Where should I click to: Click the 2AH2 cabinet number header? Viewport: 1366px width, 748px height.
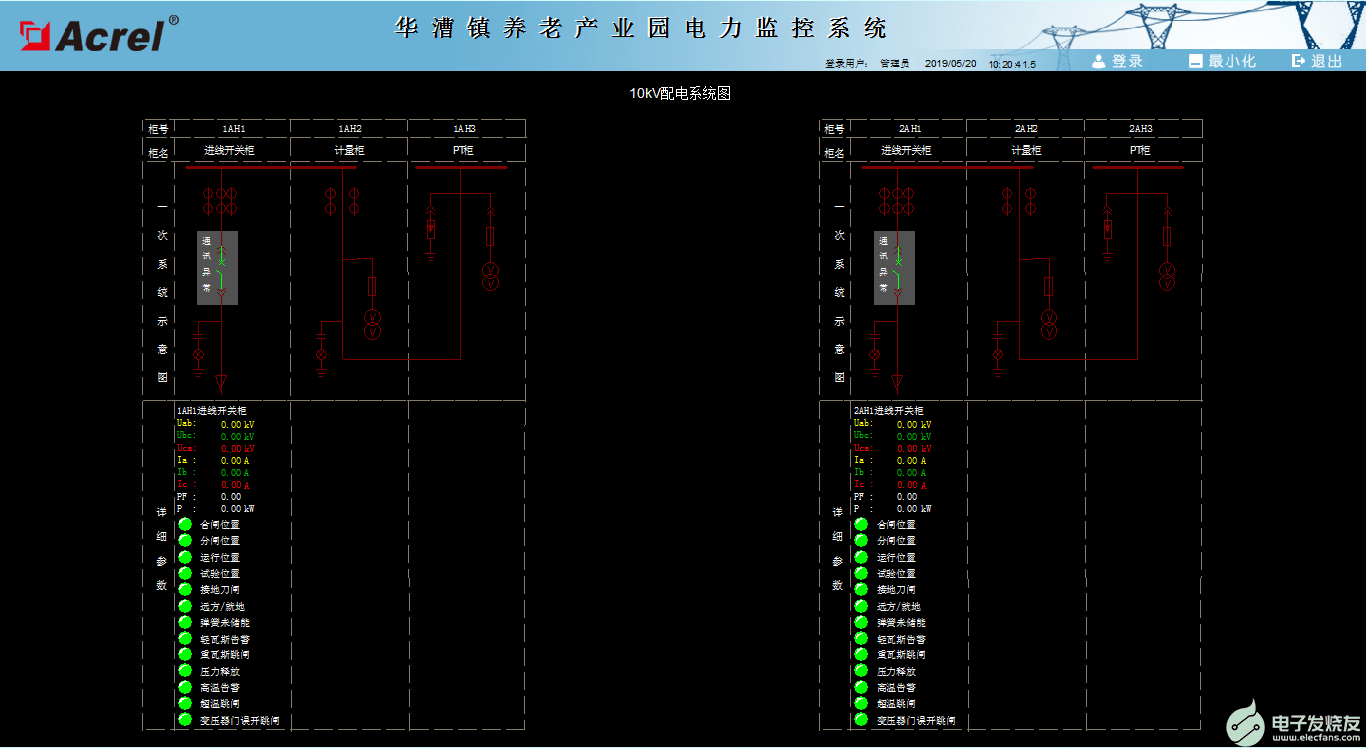click(1026, 129)
